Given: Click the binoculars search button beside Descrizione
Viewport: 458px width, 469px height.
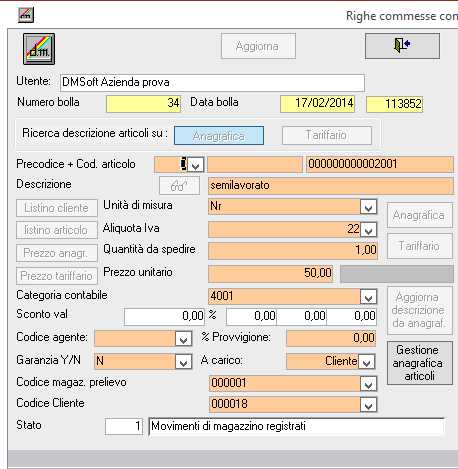Looking at the screenshot, I should (x=179, y=186).
